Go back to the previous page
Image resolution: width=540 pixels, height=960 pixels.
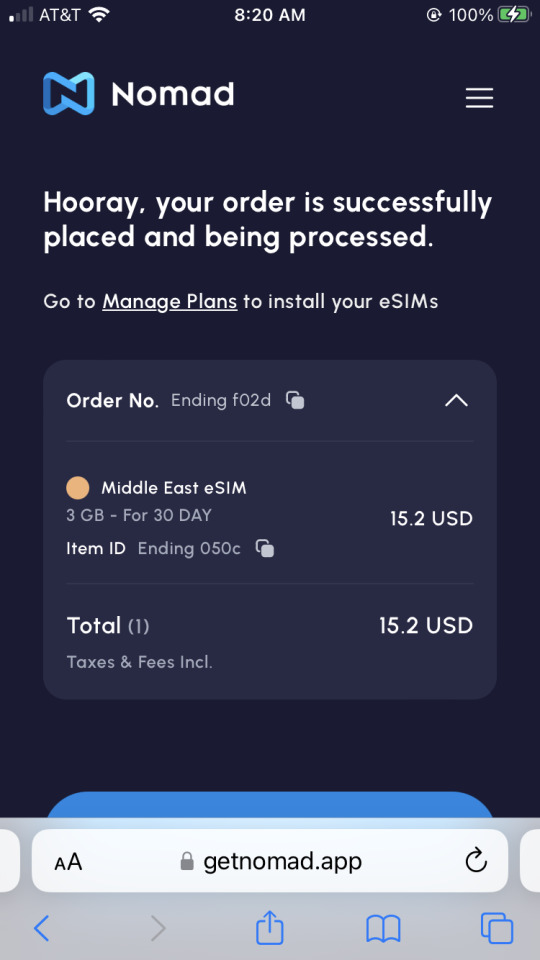coord(42,928)
